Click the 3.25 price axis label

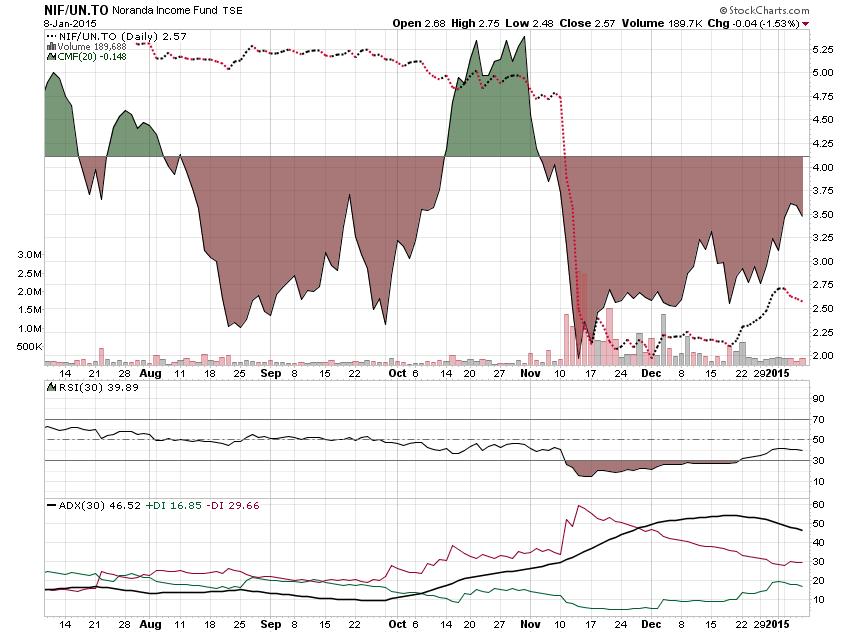coord(823,237)
